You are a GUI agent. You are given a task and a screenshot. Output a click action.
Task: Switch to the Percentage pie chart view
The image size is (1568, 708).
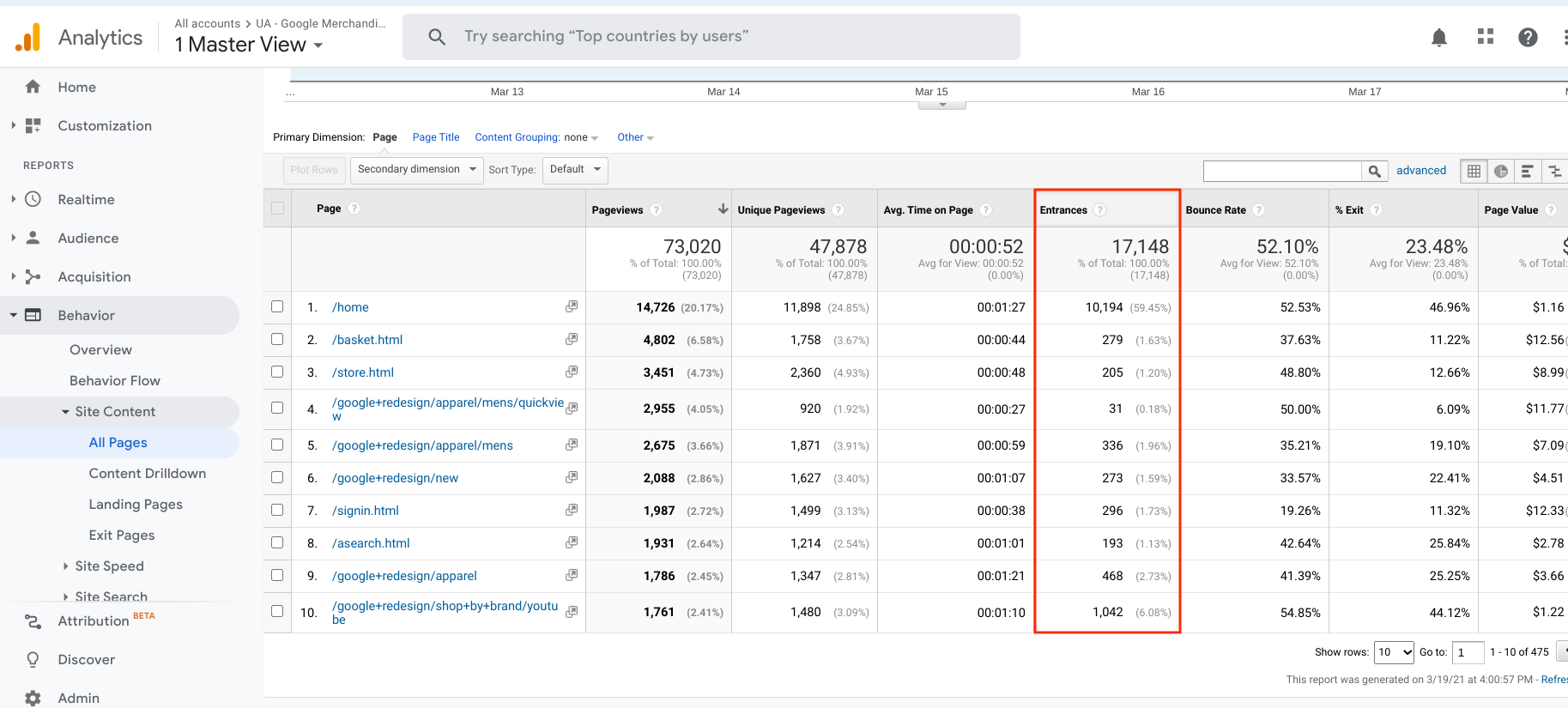pos(1500,171)
